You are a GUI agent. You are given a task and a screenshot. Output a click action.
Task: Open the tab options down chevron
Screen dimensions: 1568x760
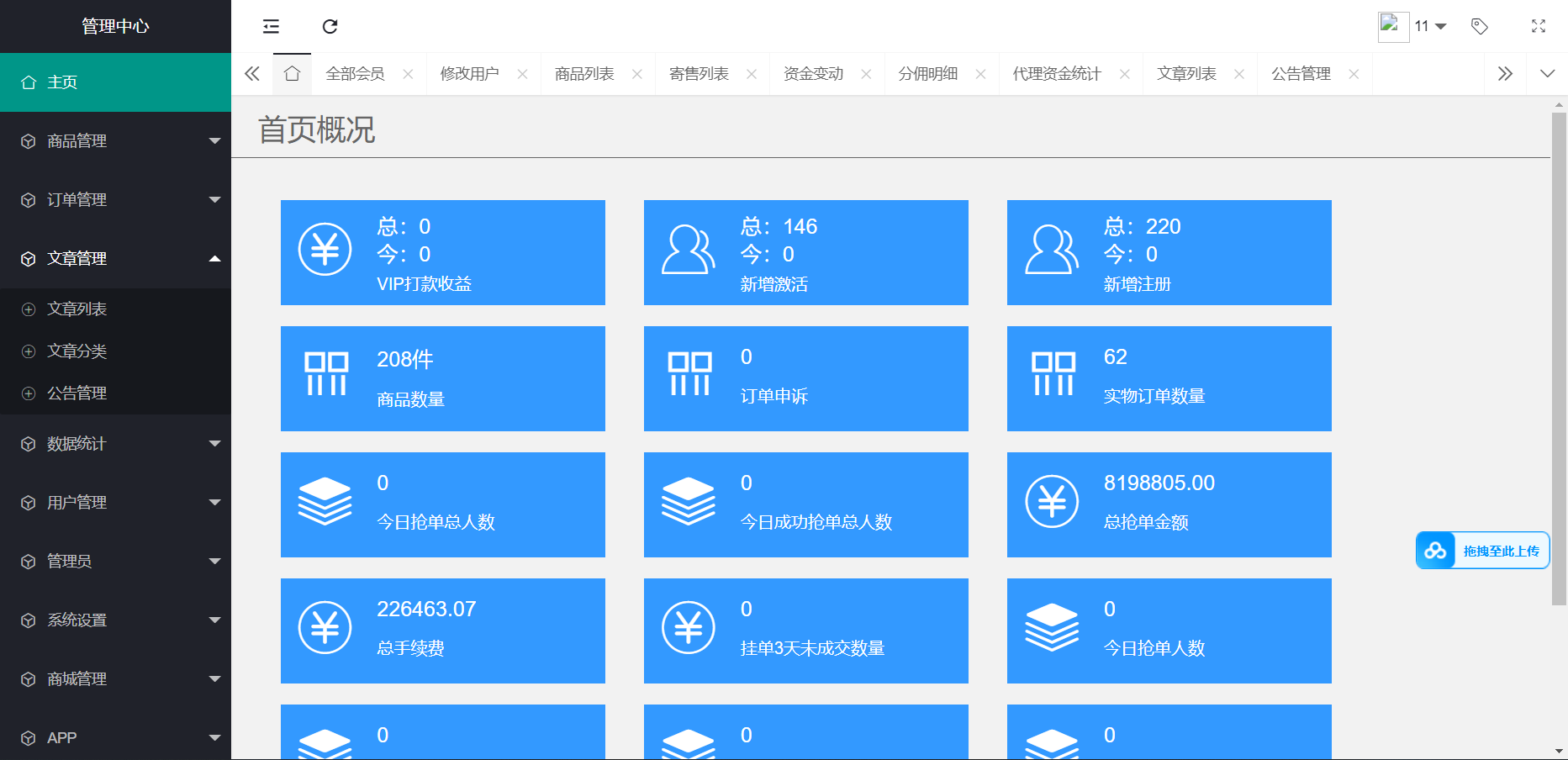click(1547, 74)
